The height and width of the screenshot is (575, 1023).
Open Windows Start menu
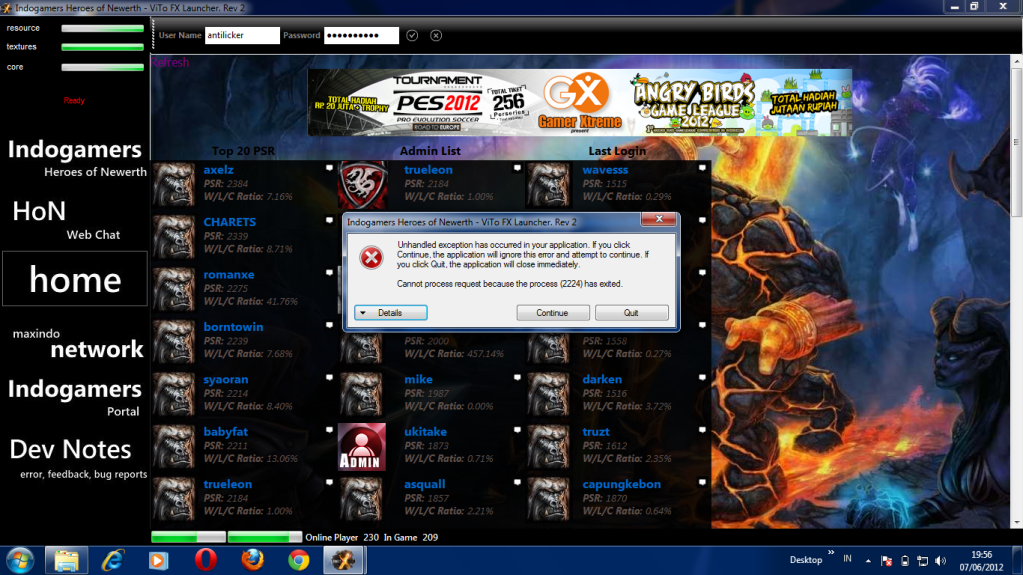20,561
